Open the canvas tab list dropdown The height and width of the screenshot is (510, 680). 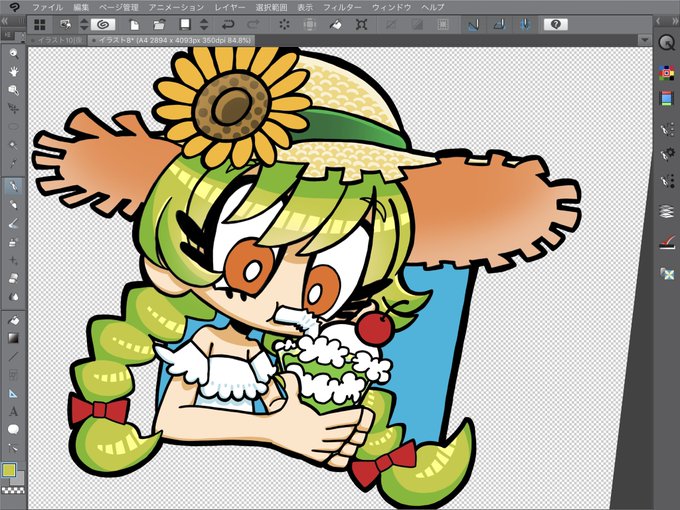(645, 40)
